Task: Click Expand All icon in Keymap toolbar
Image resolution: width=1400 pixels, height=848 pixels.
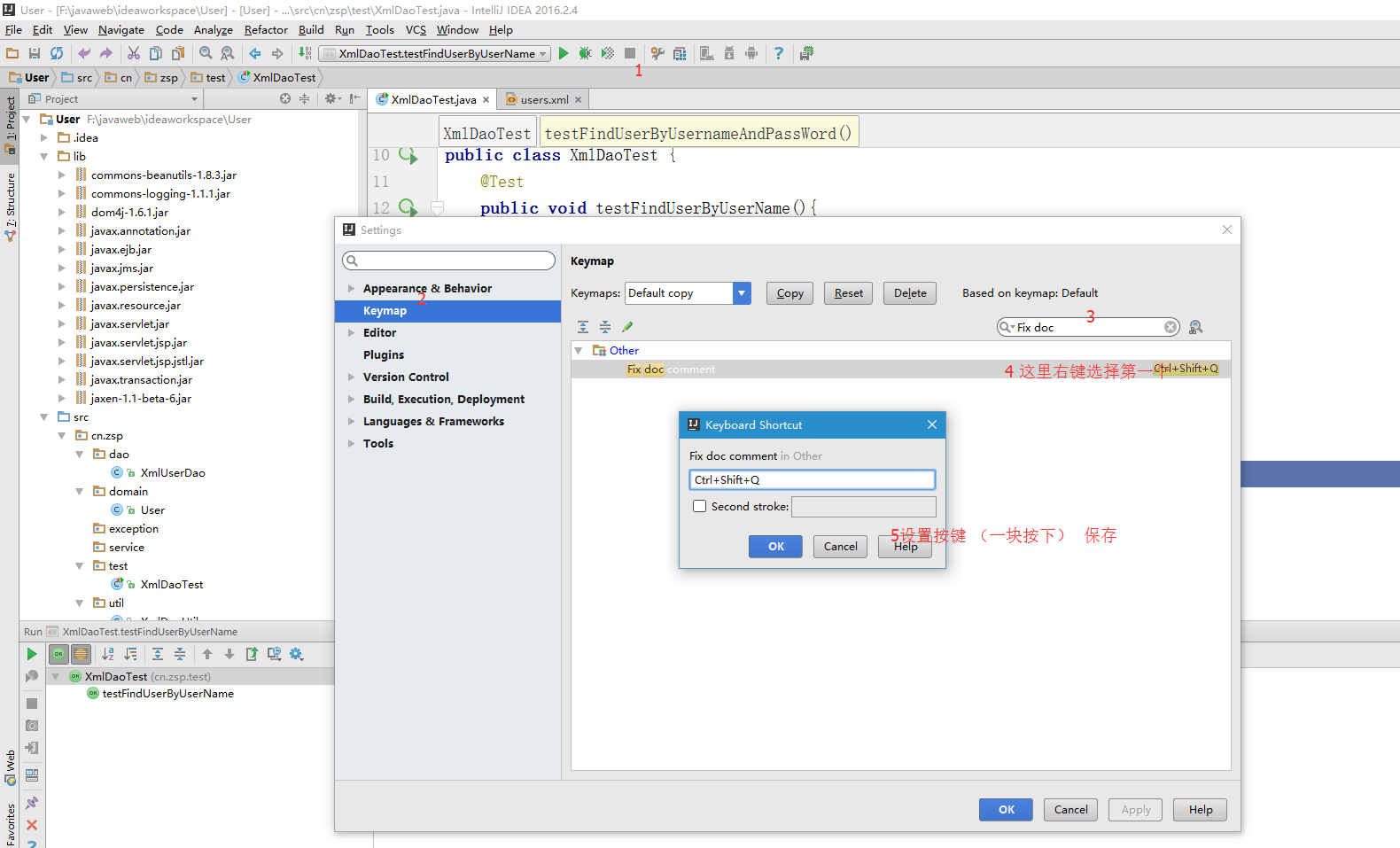Action: tap(583, 327)
